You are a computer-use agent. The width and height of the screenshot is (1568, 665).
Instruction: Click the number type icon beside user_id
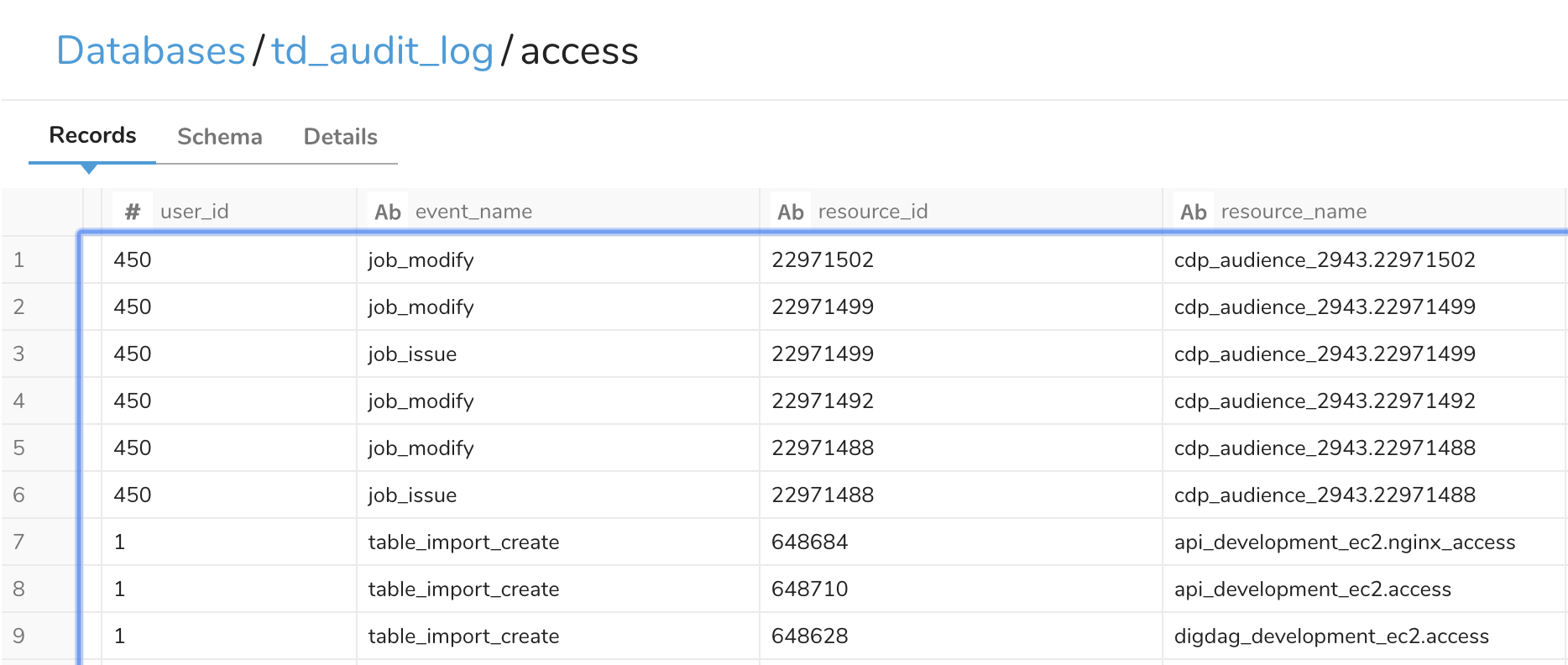132,212
